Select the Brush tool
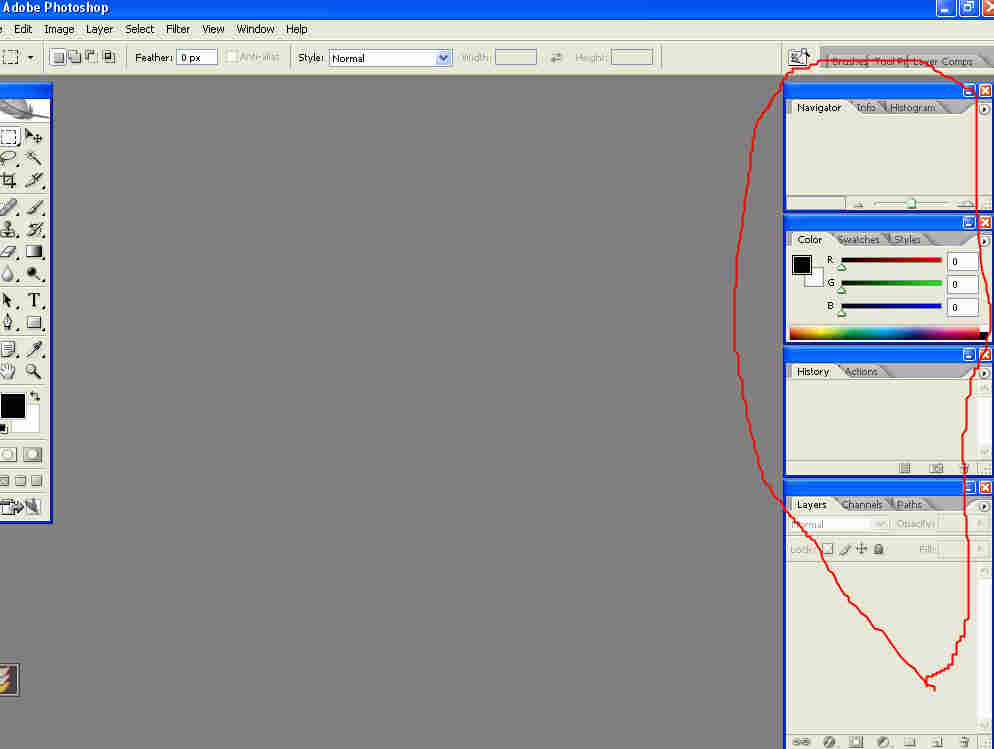 tap(34, 207)
